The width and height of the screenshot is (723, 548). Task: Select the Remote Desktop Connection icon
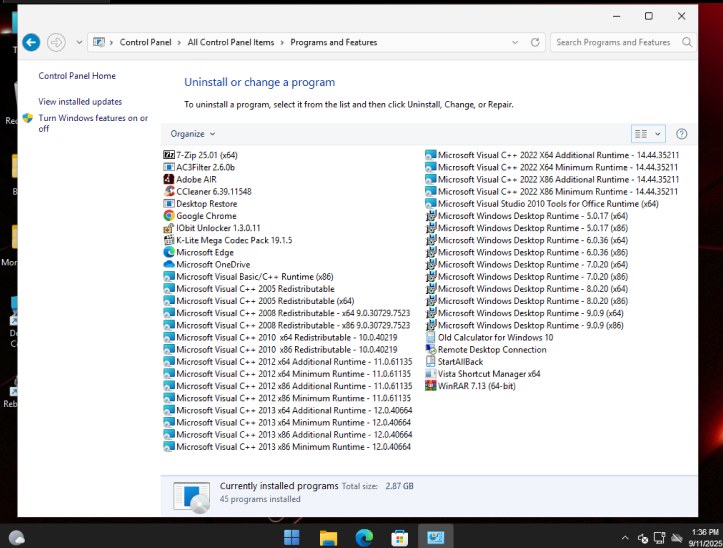tap(431, 349)
